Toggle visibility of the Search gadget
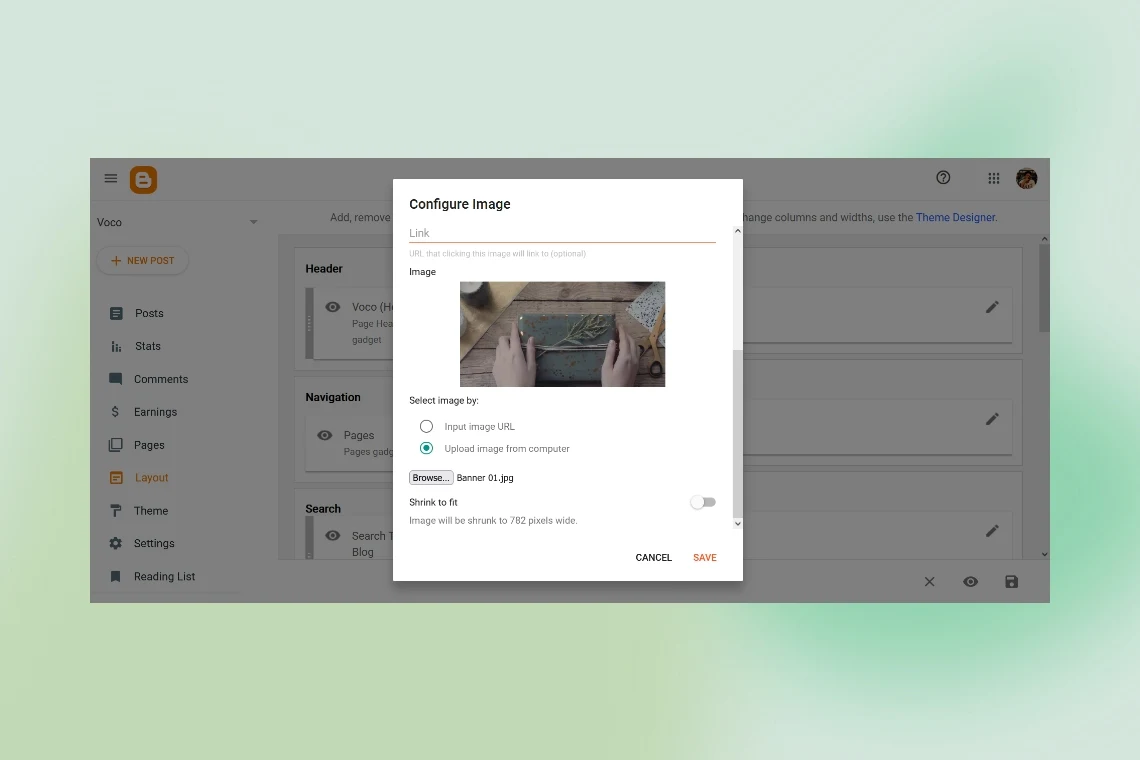This screenshot has width=1140, height=760. [x=332, y=535]
